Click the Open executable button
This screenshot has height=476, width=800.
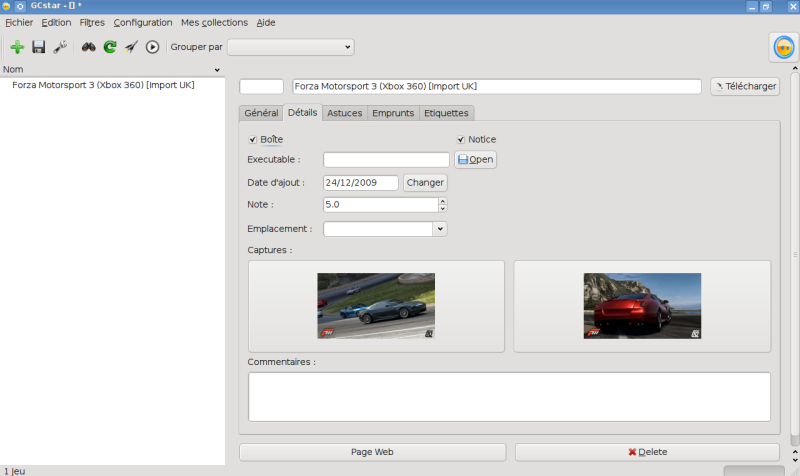point(476,160)
